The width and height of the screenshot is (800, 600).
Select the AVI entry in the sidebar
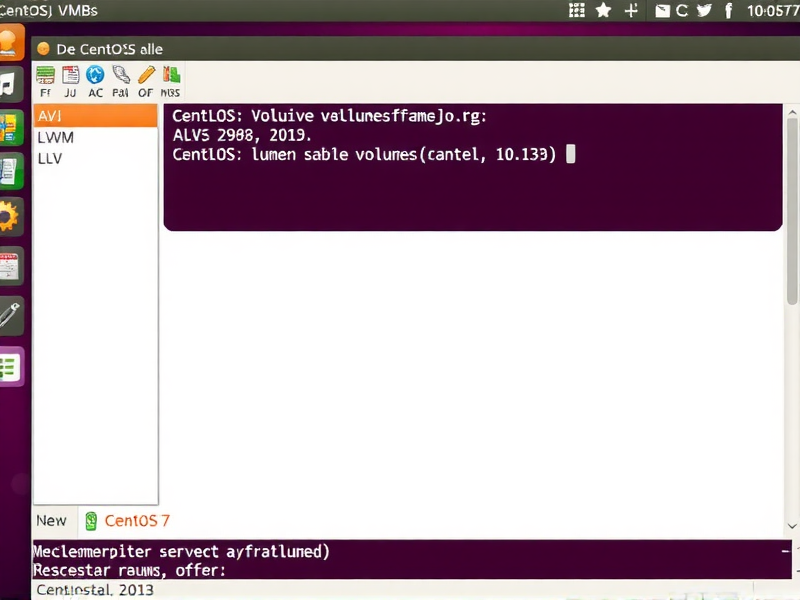[x=95, y=115]
